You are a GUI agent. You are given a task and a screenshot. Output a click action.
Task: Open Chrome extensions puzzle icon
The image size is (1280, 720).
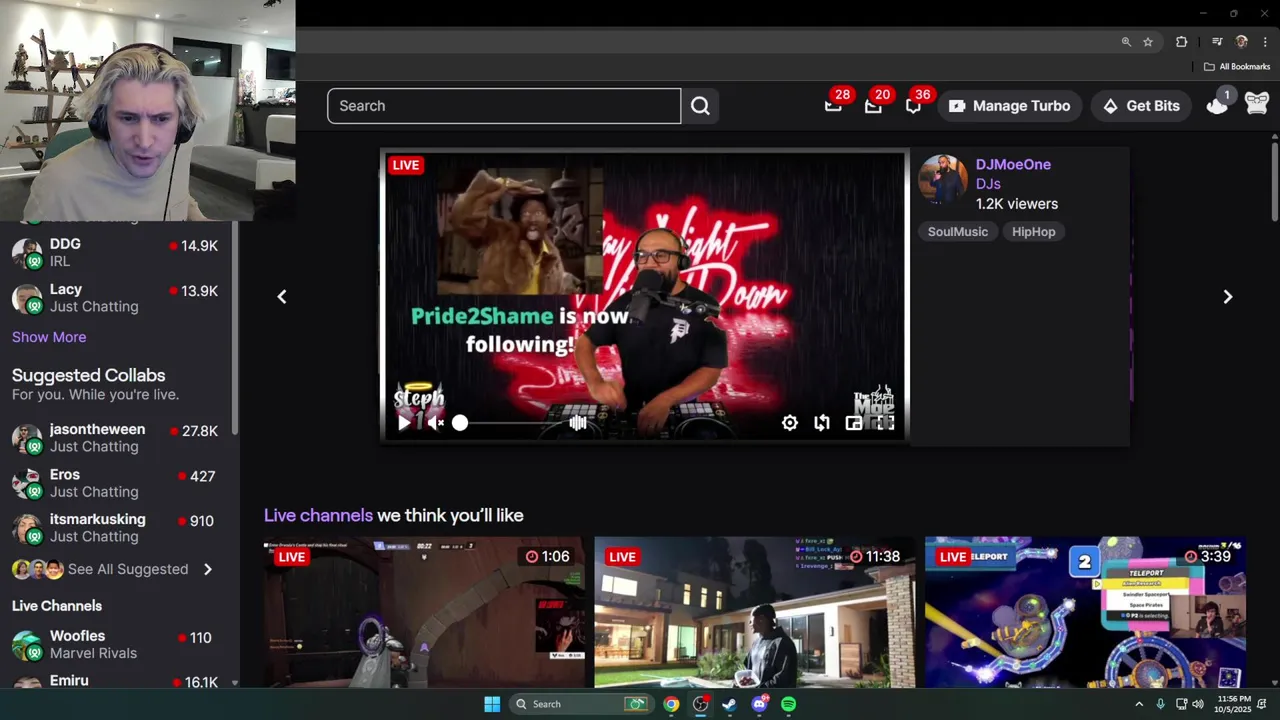(x=1182, y=42)
